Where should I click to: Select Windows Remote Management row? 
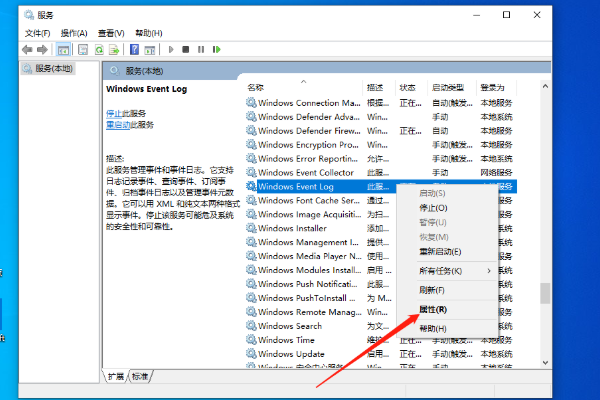click(x=381, y=312)
